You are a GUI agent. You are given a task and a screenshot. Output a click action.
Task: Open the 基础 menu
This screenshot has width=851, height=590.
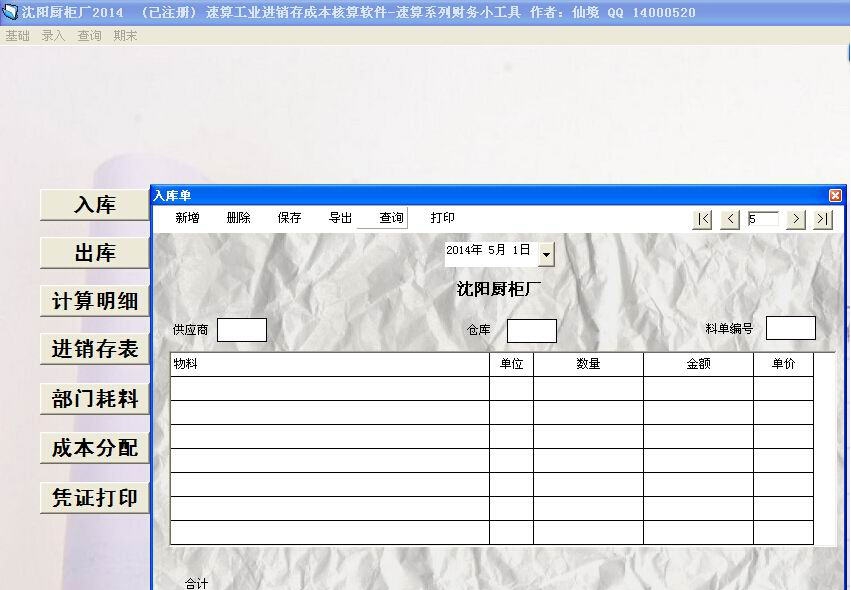(17, 36)
